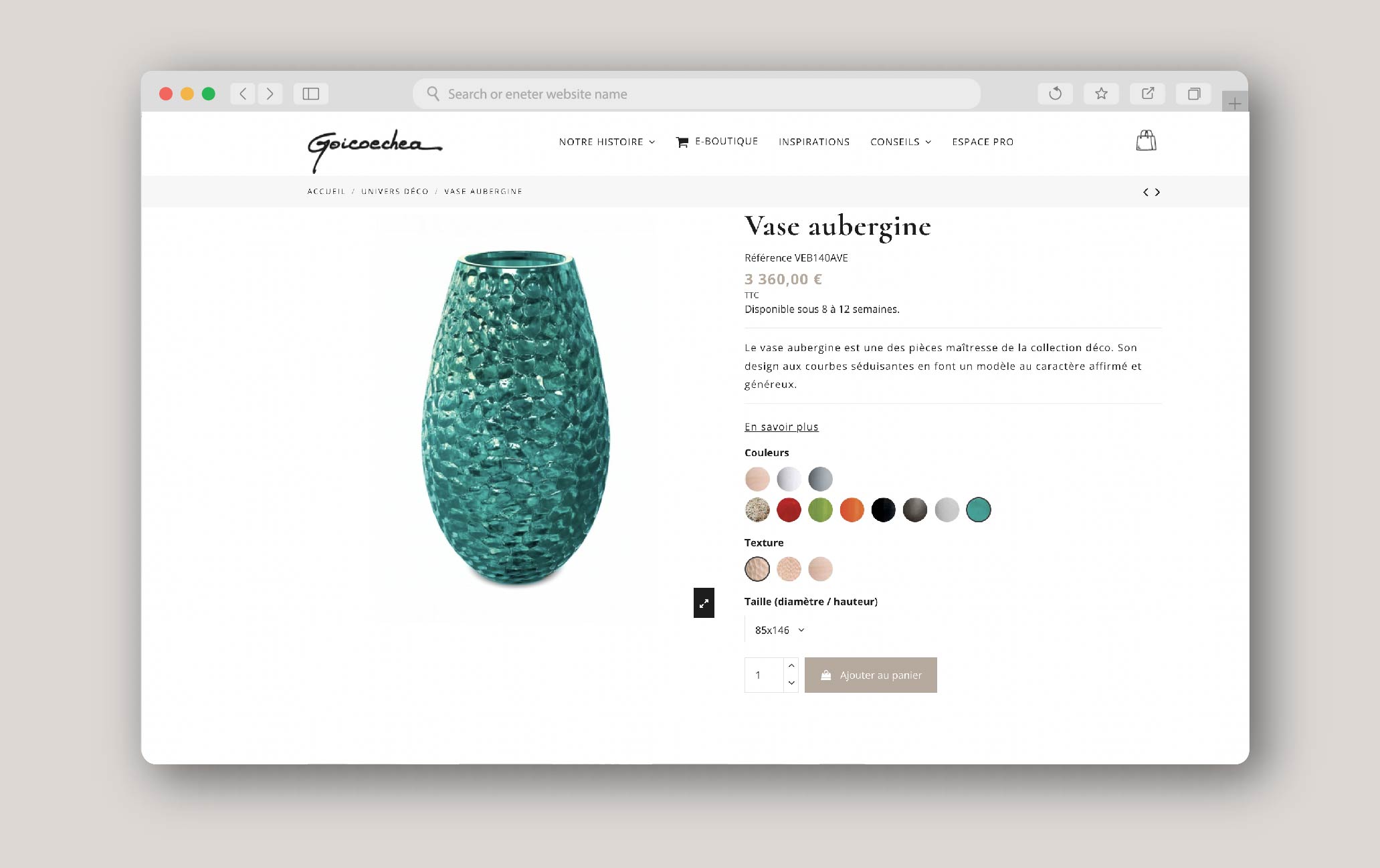Expand product image with fullscreen icon
The image size is (1380, 868).
(x=704, y=603)
